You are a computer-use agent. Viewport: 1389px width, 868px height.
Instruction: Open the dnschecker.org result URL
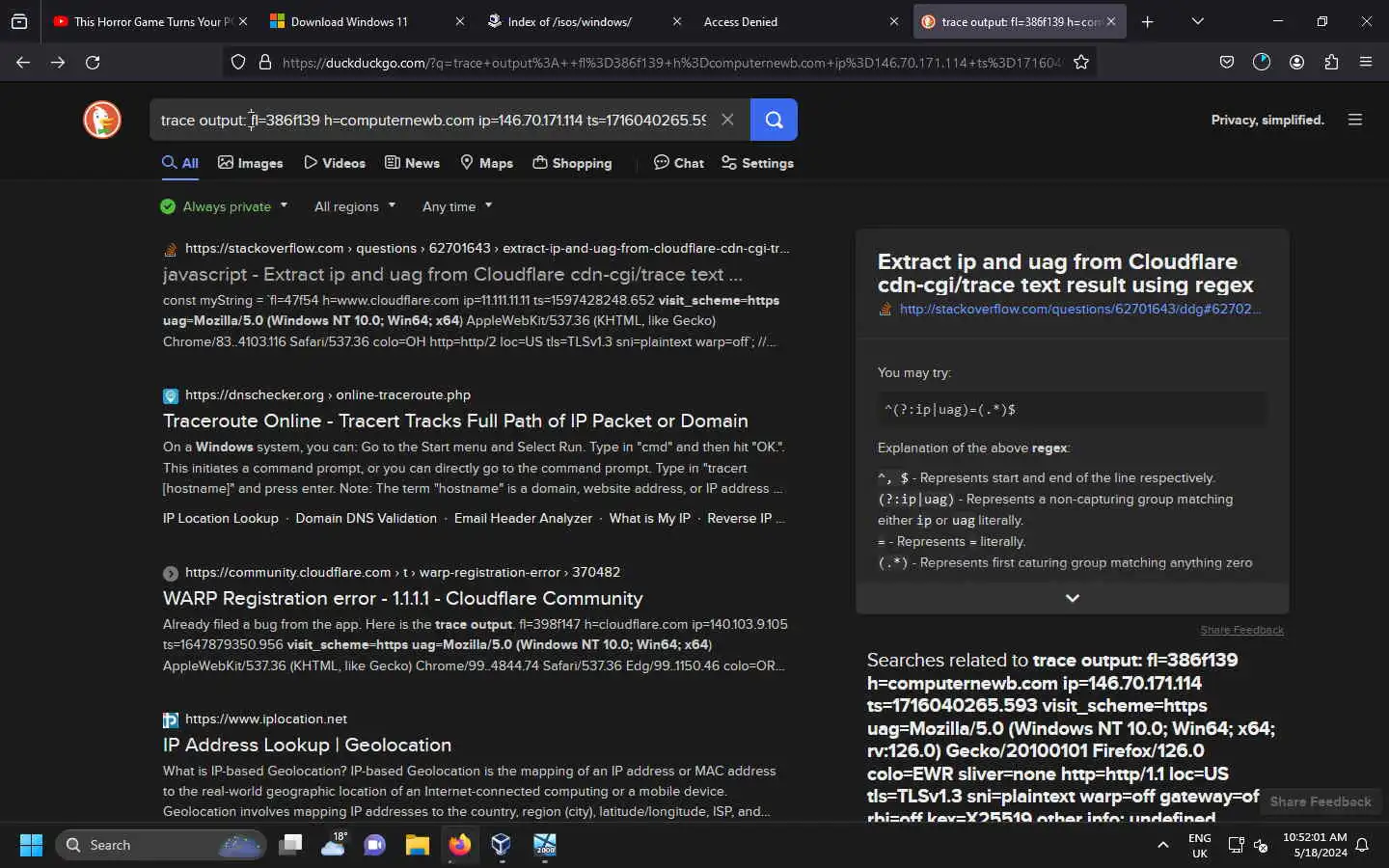click(328, 395)
